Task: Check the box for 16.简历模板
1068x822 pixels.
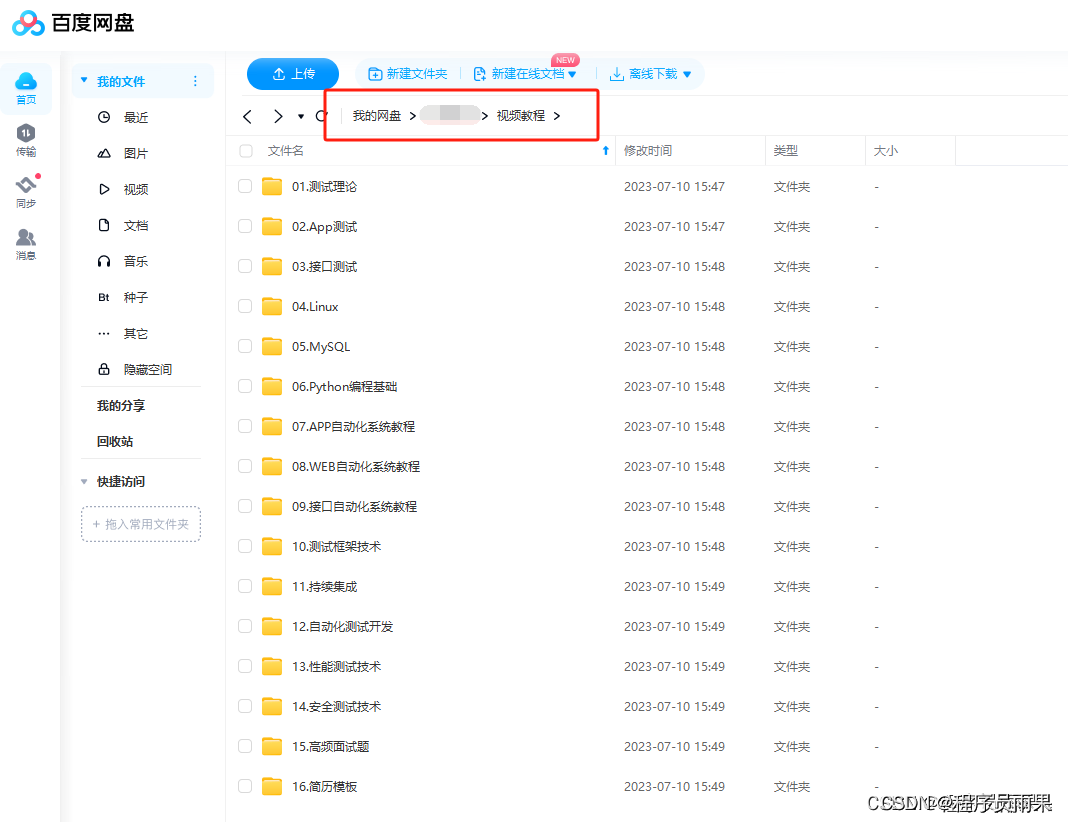Action: point(245,786)
